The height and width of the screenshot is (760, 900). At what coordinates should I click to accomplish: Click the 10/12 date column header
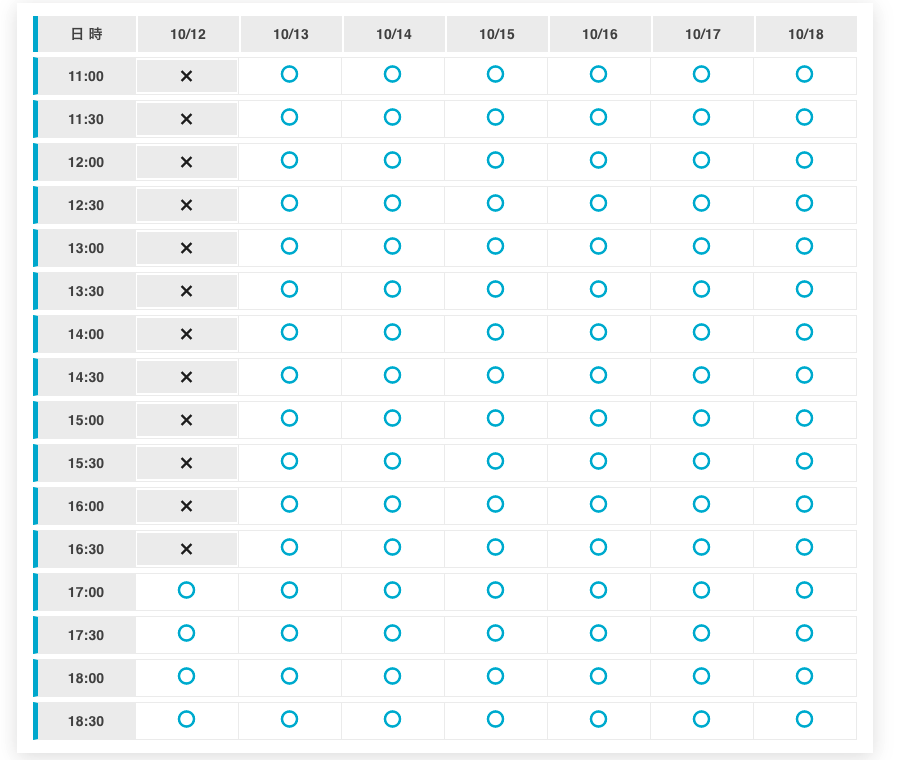pos(188,34)
